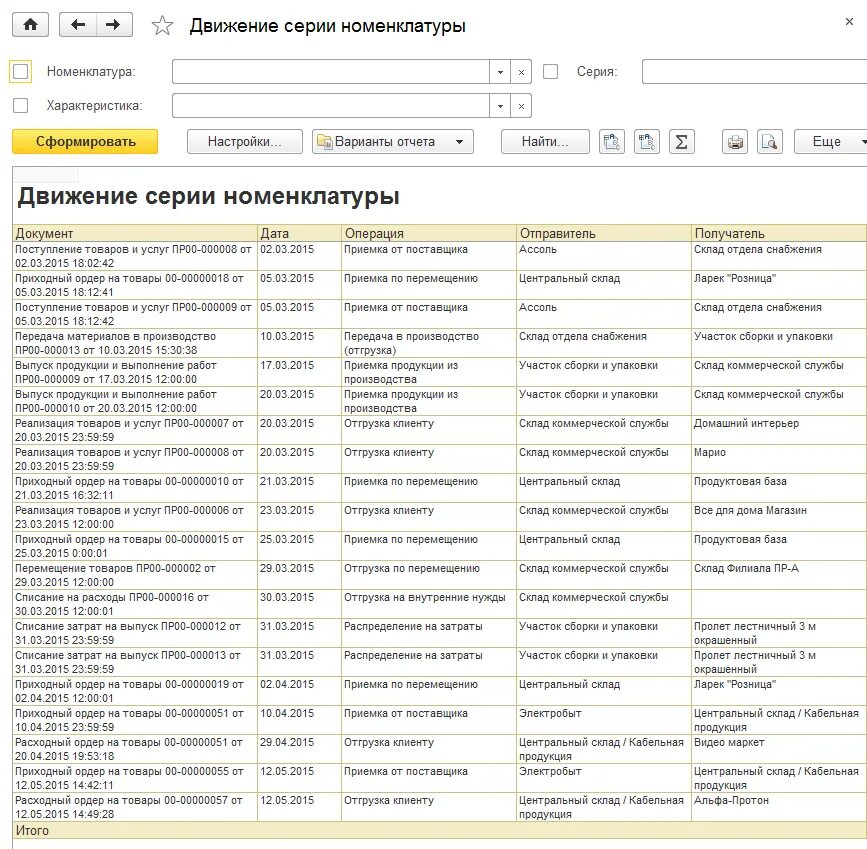Open the Характеристика field dropdown arrow

tap(500, 106)
